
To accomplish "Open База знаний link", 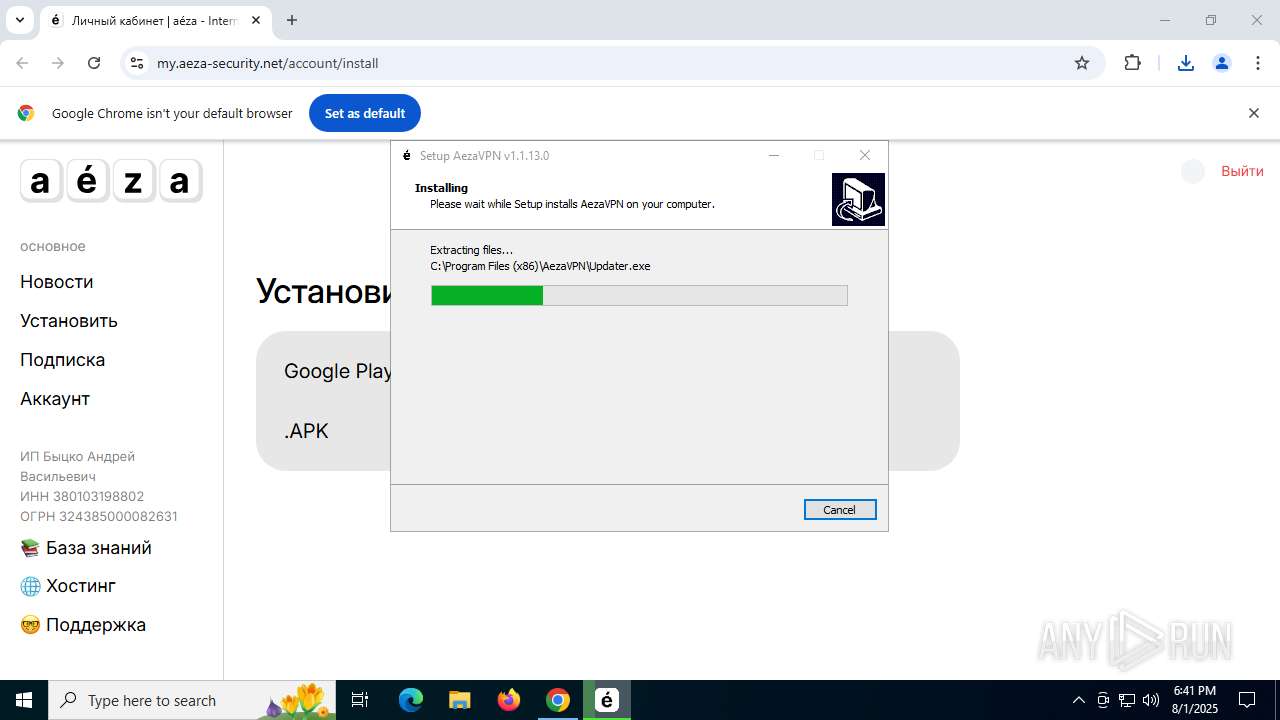I will 86,548.
